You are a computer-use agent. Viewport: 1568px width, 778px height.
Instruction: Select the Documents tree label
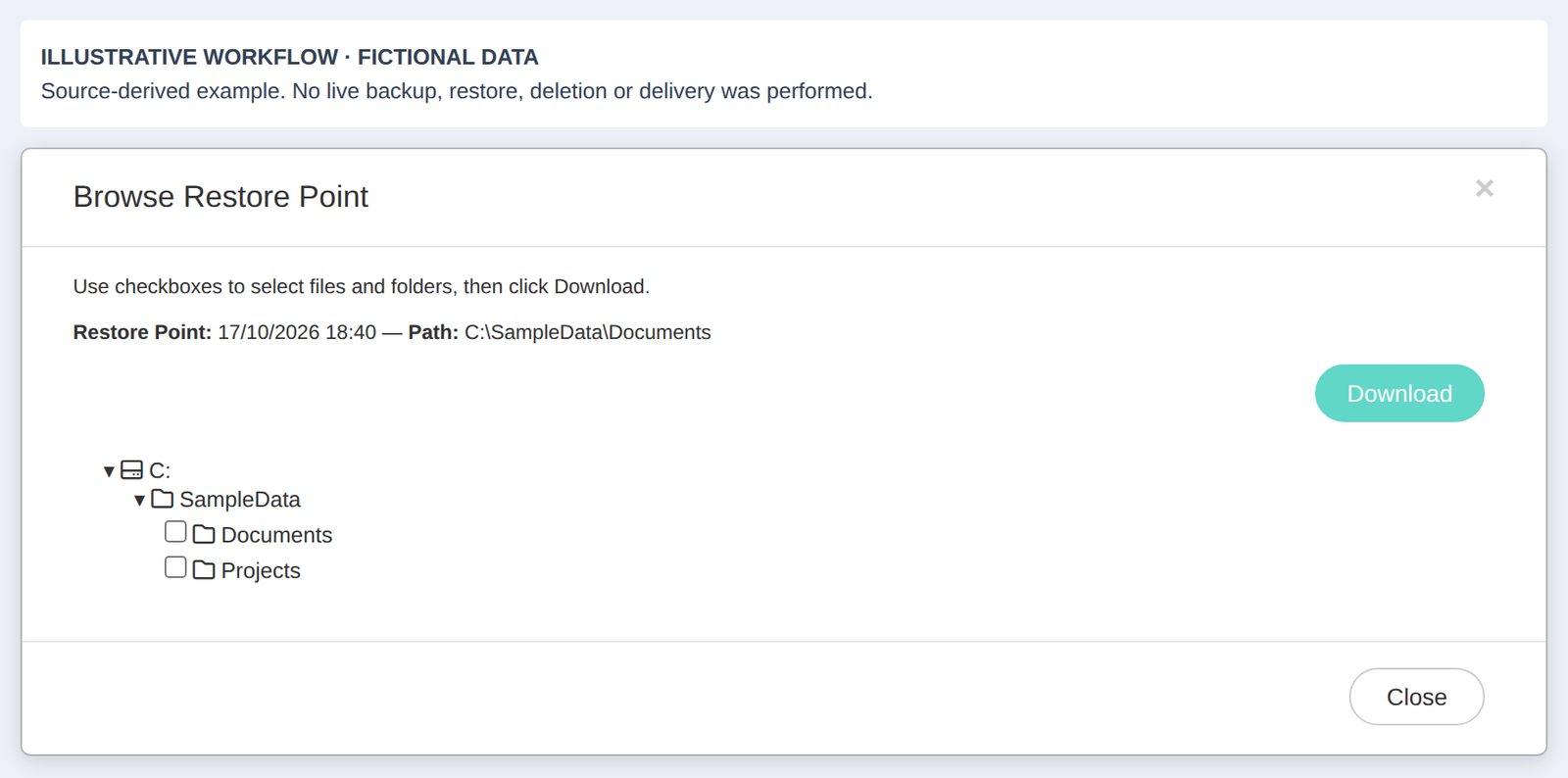pos(276,535)
